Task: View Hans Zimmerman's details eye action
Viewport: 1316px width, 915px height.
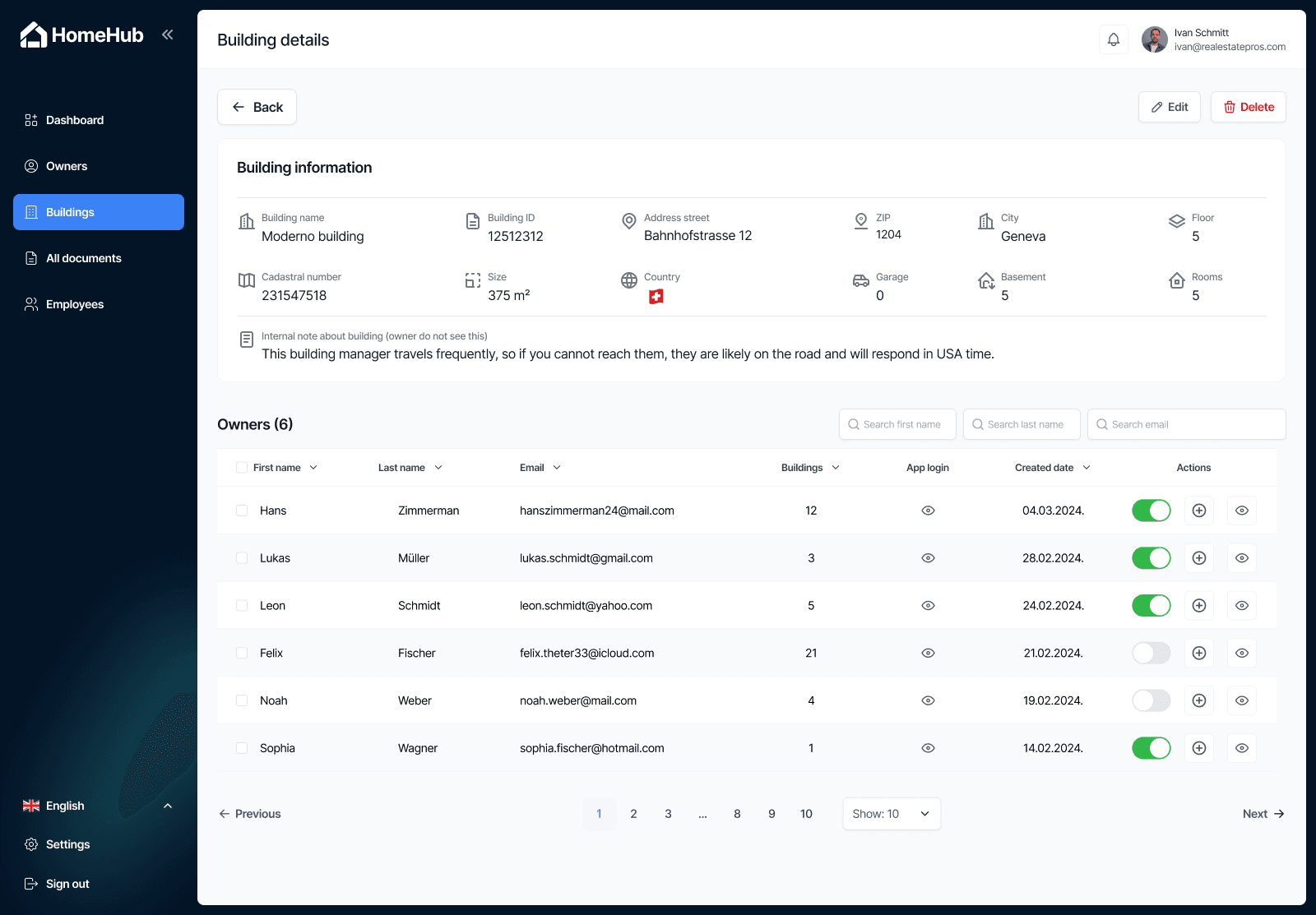Action: coord(1242,511)
